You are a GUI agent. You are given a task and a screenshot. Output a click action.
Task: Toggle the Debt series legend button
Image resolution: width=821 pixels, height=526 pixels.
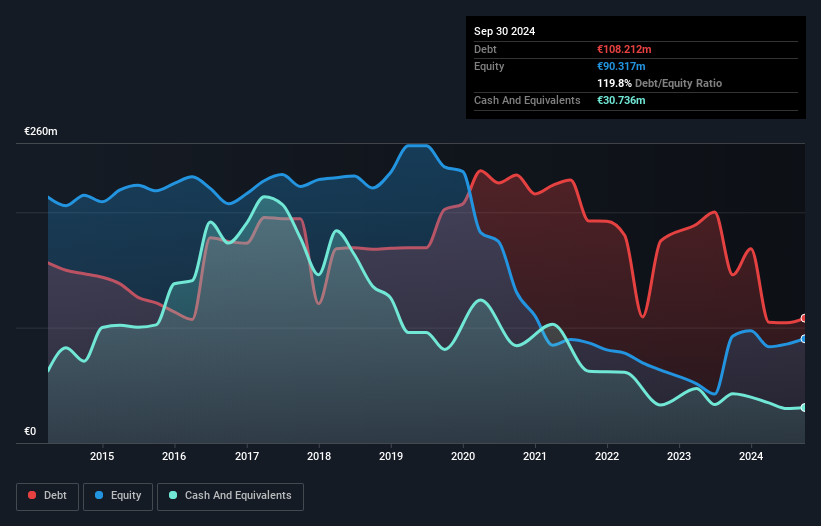(48, 496)
